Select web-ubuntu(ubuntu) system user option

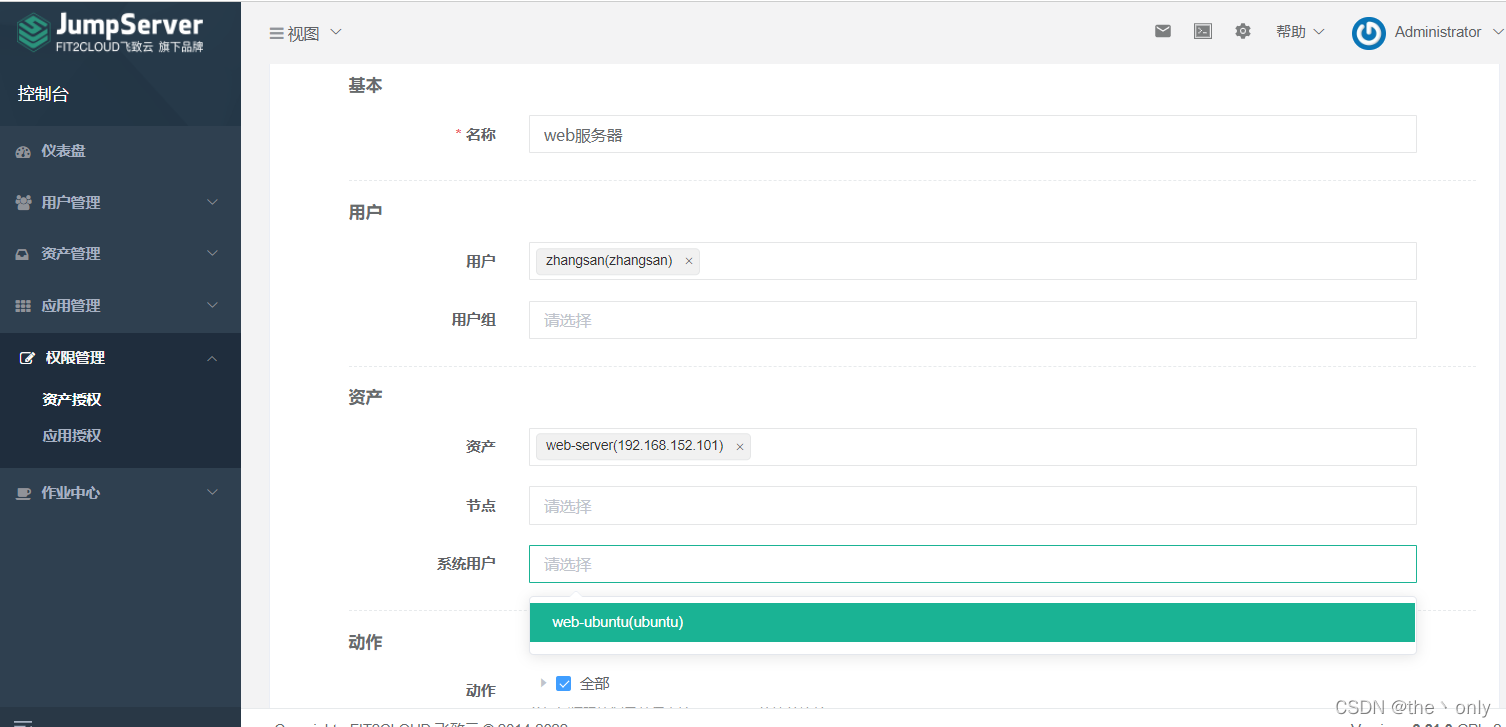pos(972,622)
